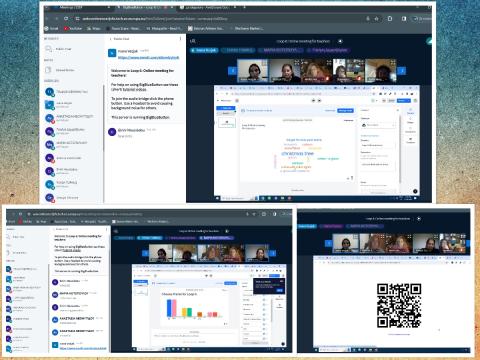
Task: Switch to the first top browser tab
Action: click(x=79, y=7)
